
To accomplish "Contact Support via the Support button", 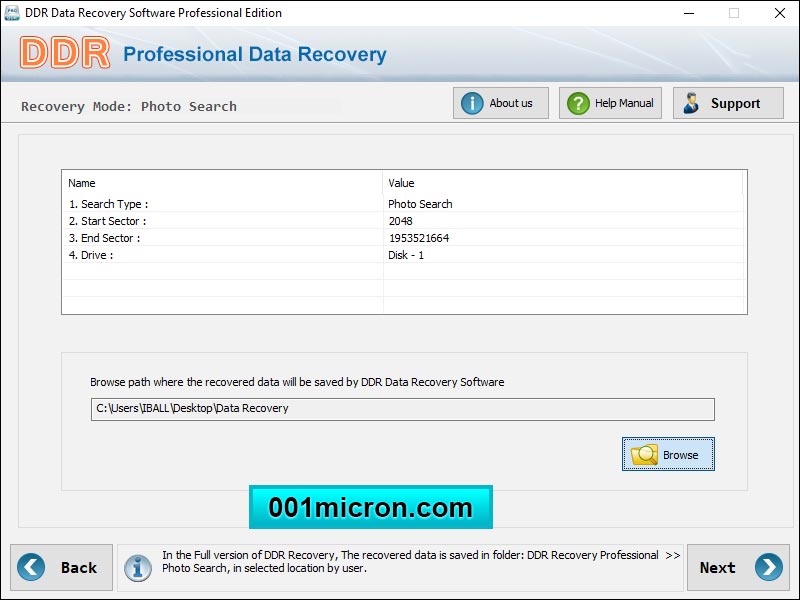I will tap(728, 103).
